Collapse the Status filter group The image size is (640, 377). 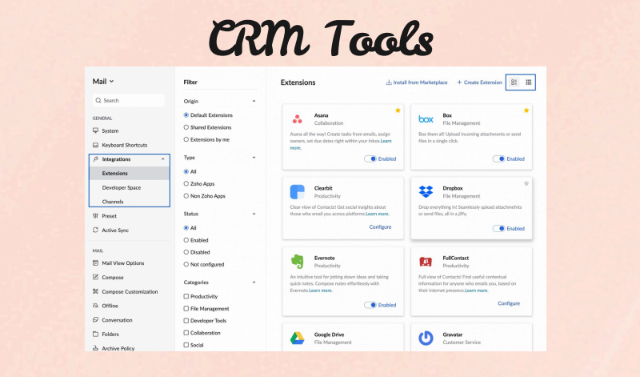(x=254, y=213)
